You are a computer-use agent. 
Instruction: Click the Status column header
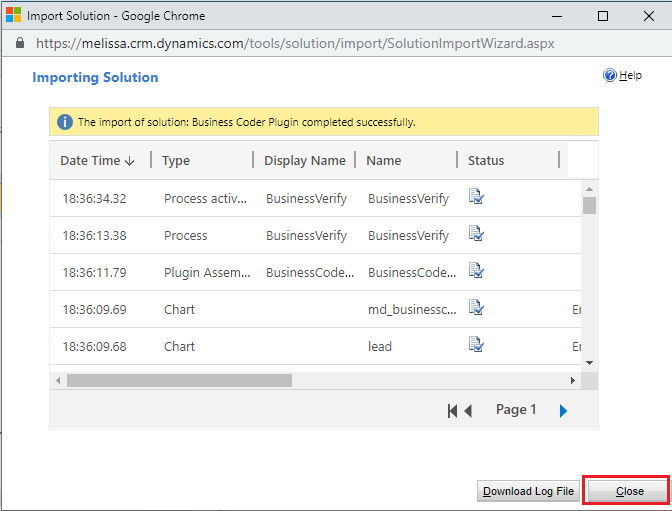click(x=486, y=160)
